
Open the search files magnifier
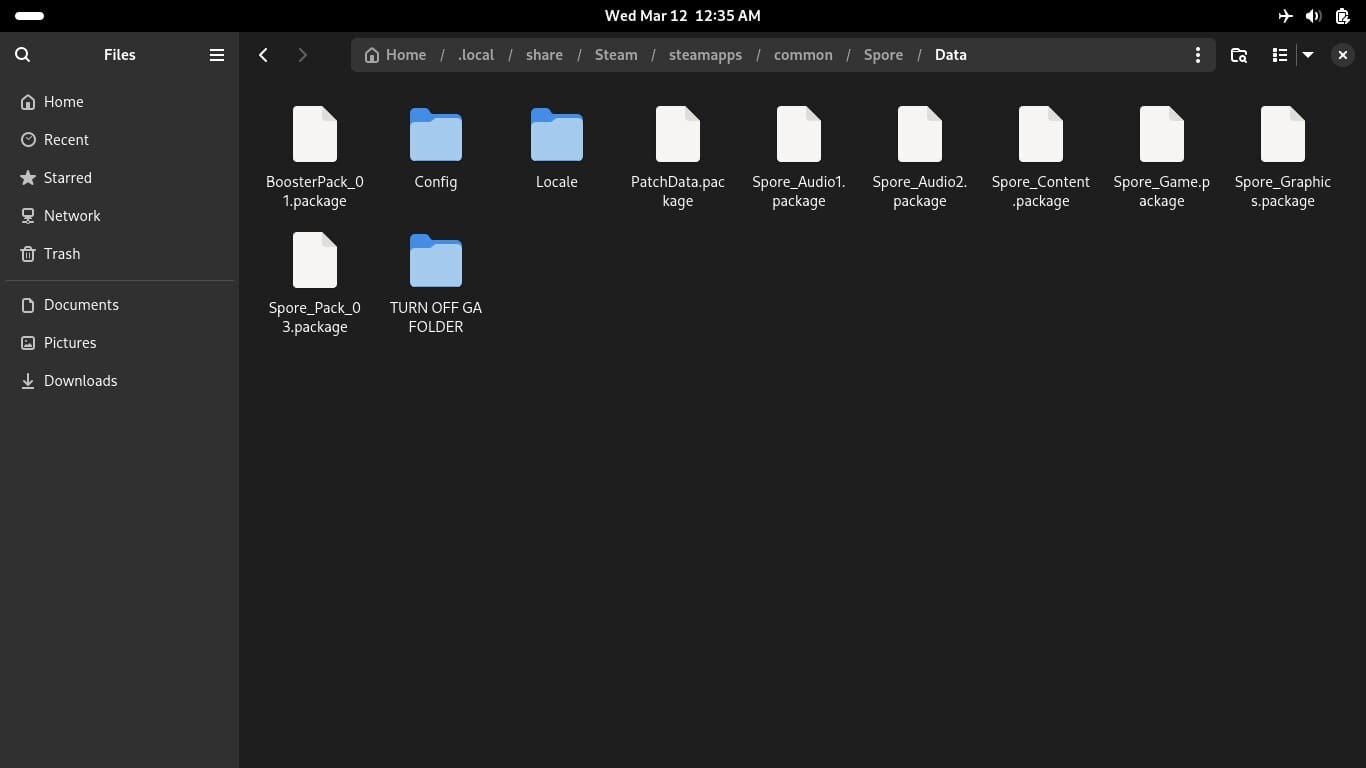[23, 55]
